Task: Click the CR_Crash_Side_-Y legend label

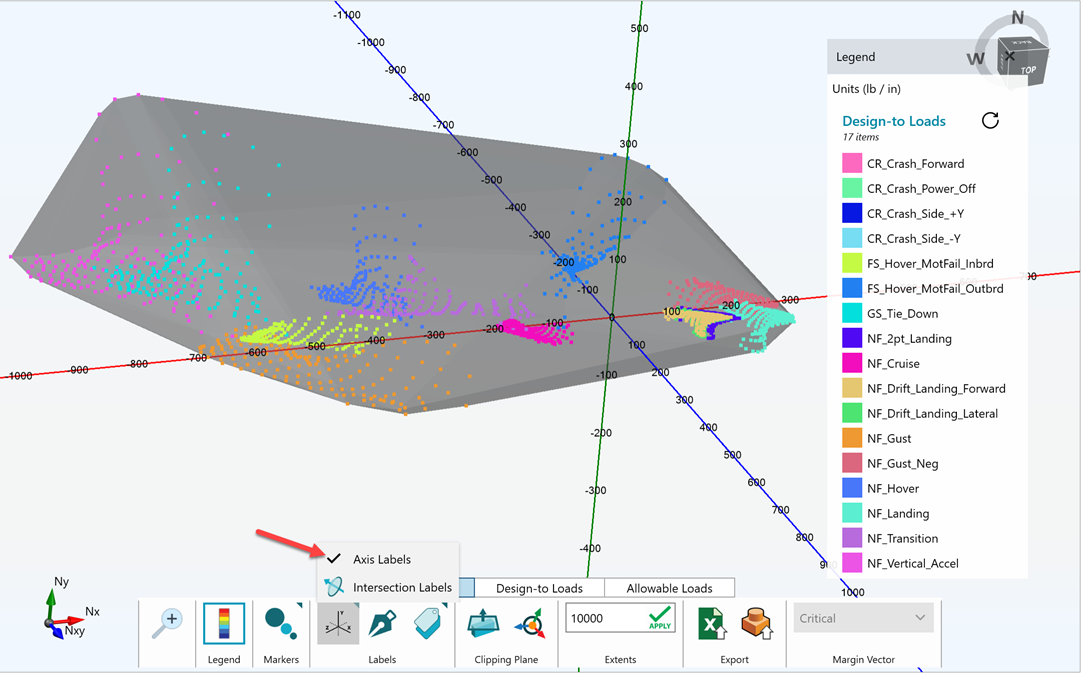Action: click(x=913, y=238)
